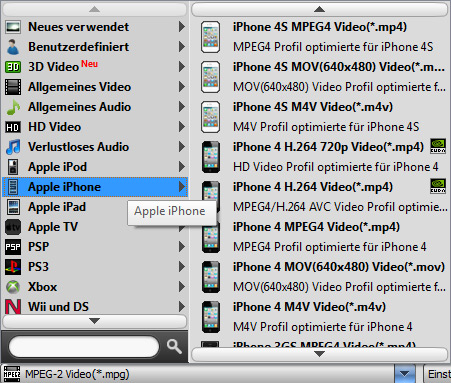Click into the profile search field

(84, 347)
